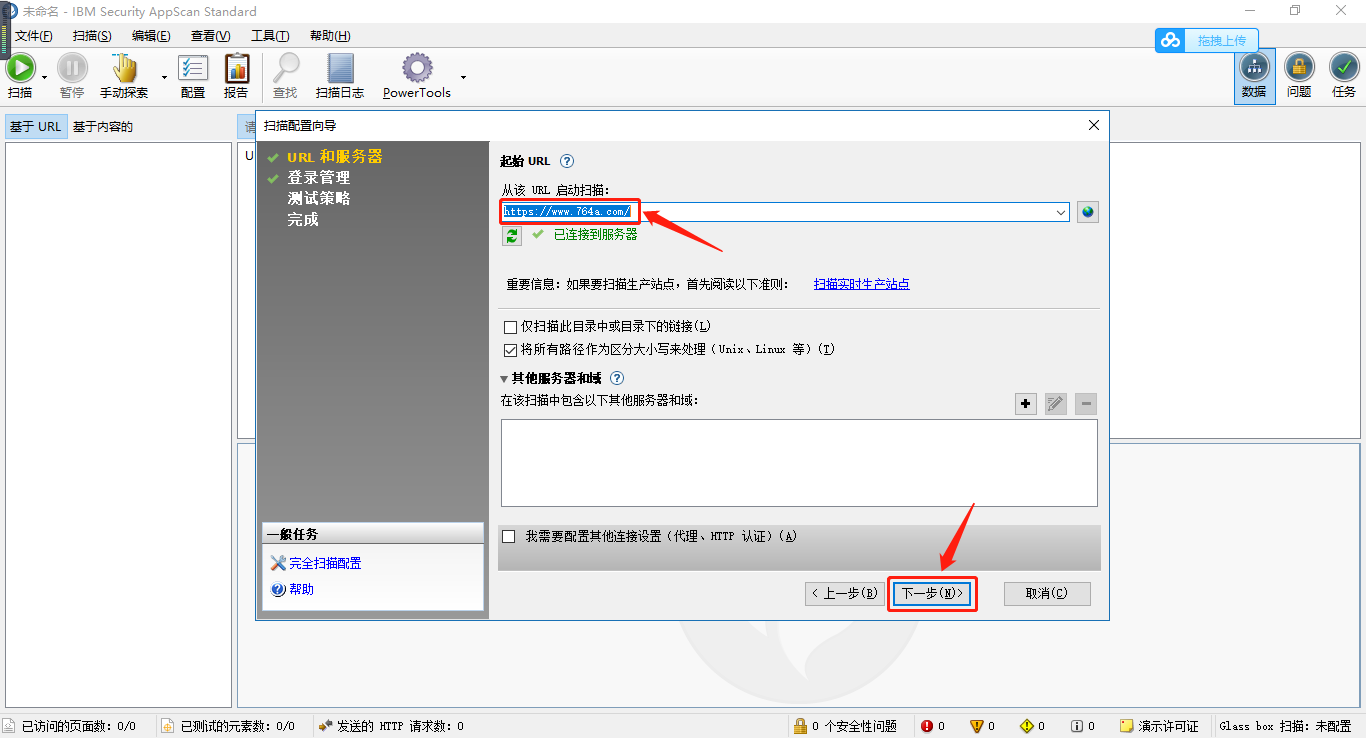Open the Report (报告) toolbar icon
This screenshot has height=738, width=1366.
237,68
